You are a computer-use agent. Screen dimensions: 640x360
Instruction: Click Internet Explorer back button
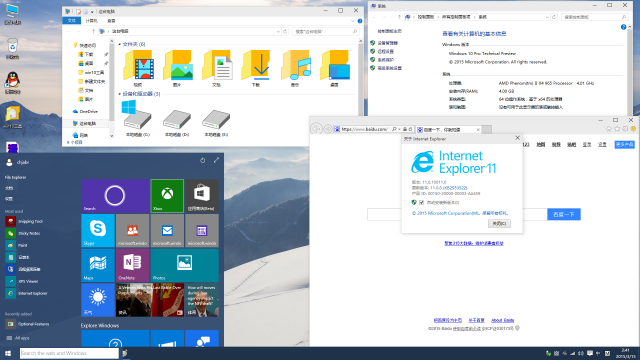click(x=317, y=129)
